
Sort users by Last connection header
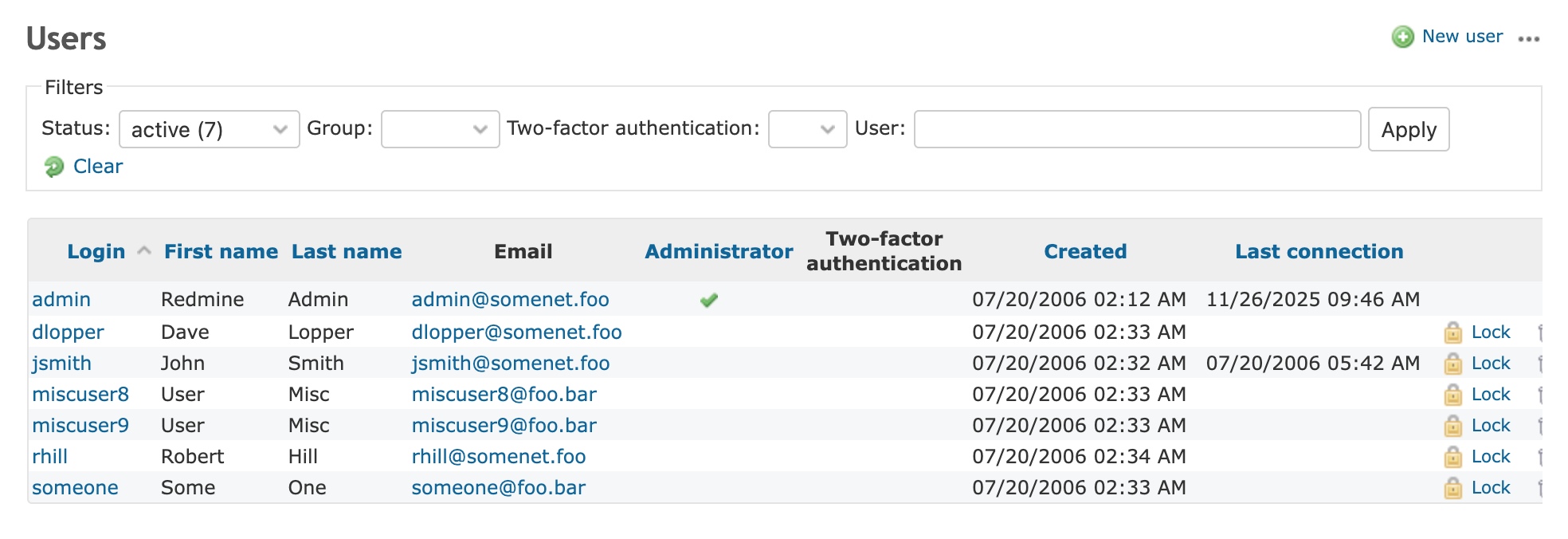[x=1319, y=252]
